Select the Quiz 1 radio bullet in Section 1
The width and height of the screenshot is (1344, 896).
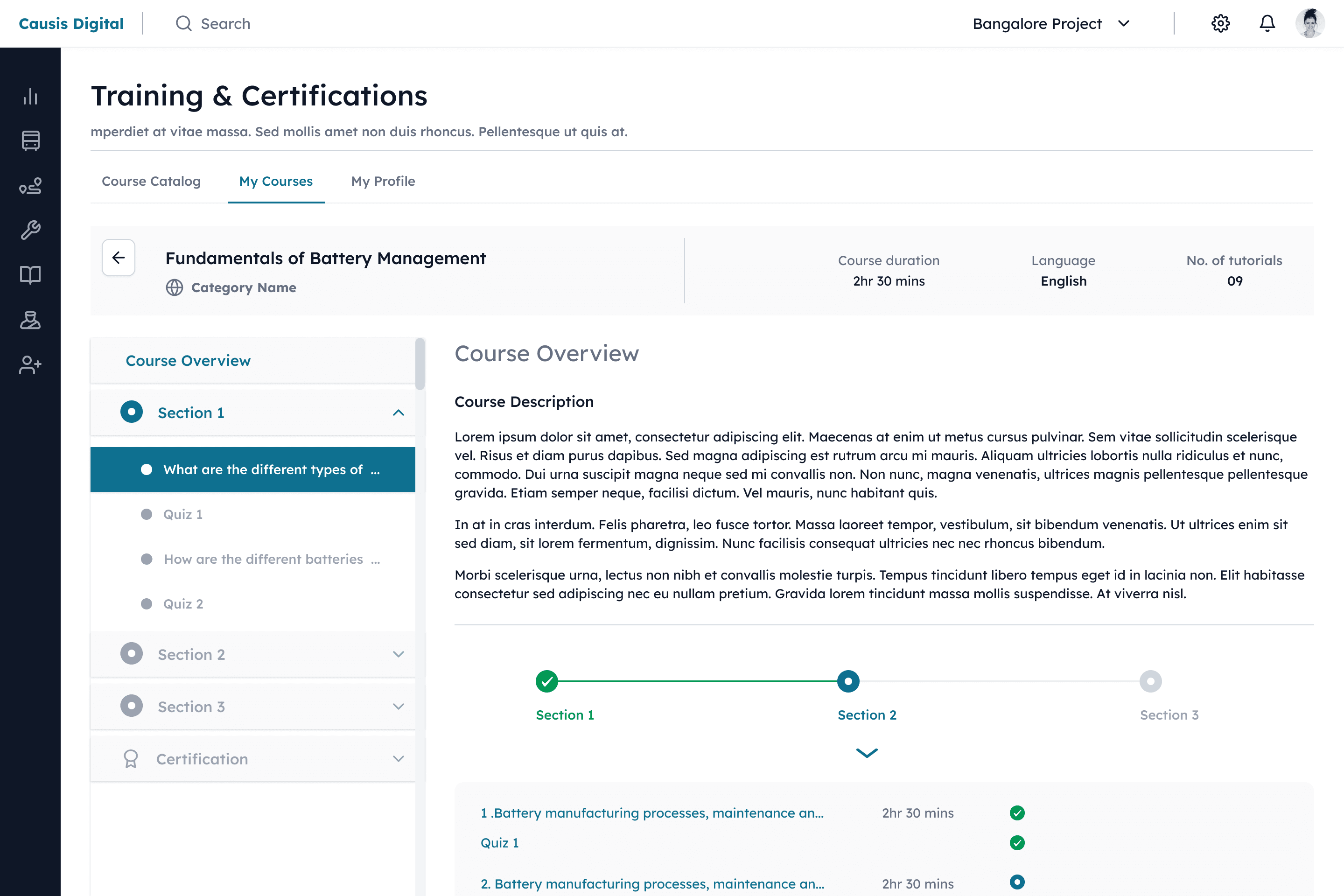[x=146, y=514]
